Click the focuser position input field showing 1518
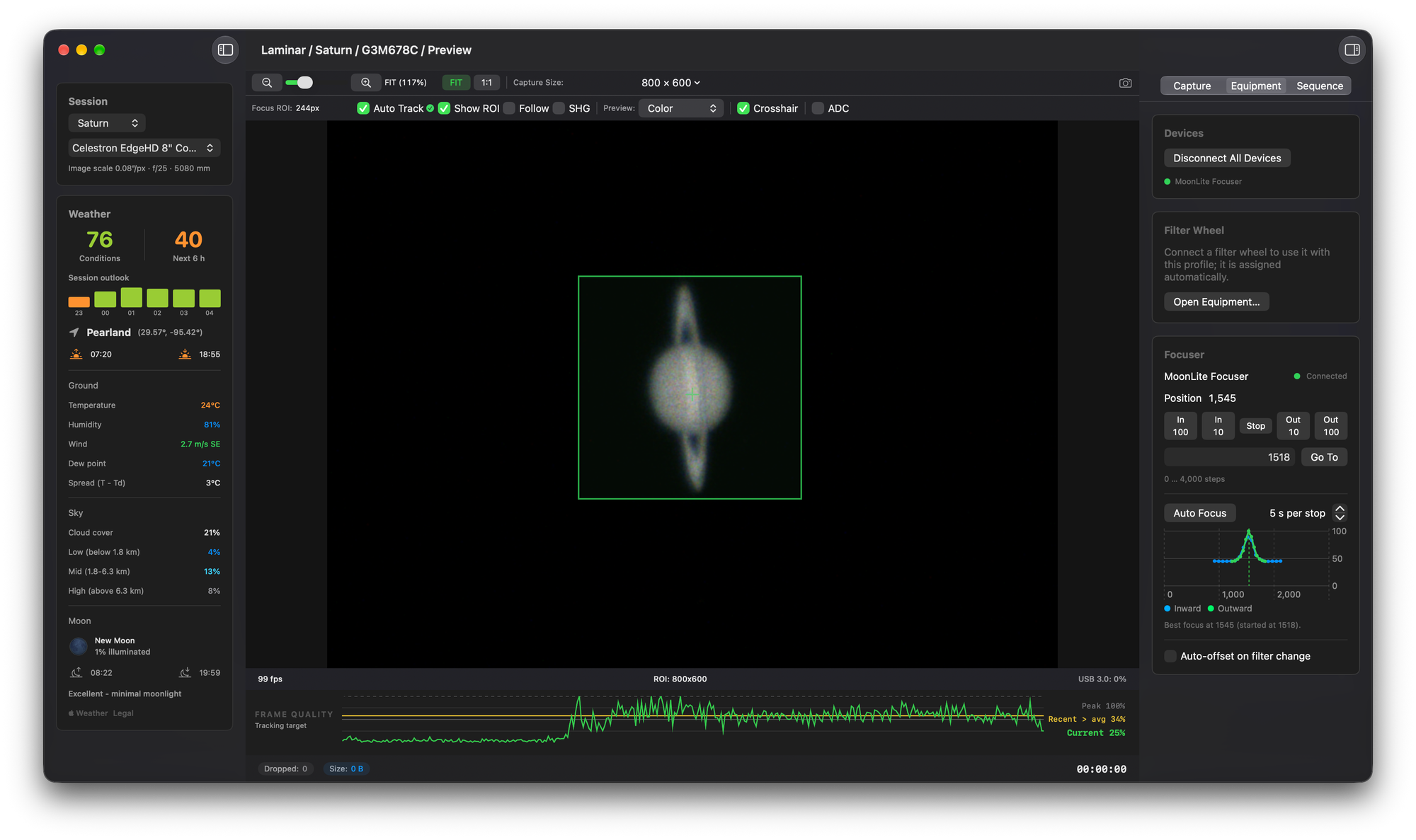The width and height of the screenshot is (1416, 840). coord(1230,457)
